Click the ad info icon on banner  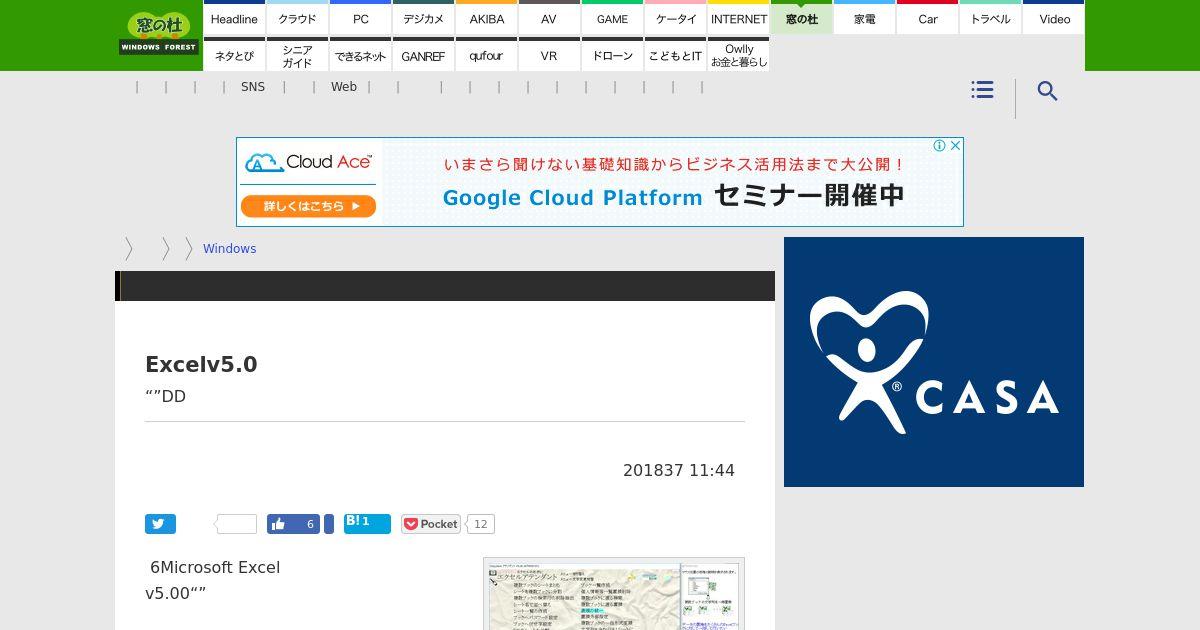(939, 145)
